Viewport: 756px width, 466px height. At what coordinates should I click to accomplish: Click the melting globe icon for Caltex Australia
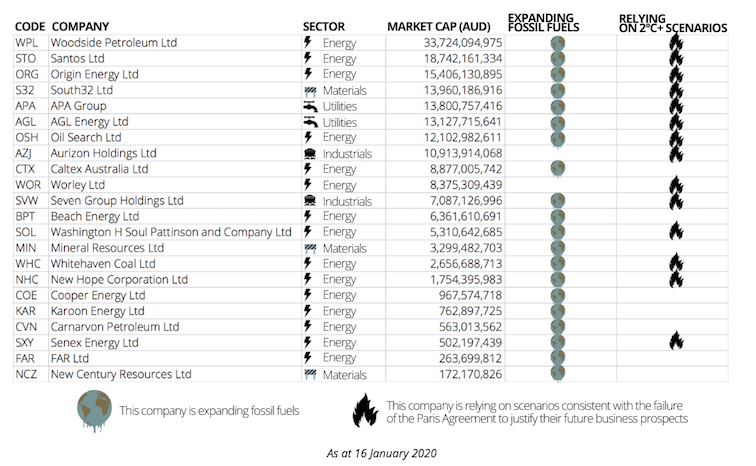559,169
